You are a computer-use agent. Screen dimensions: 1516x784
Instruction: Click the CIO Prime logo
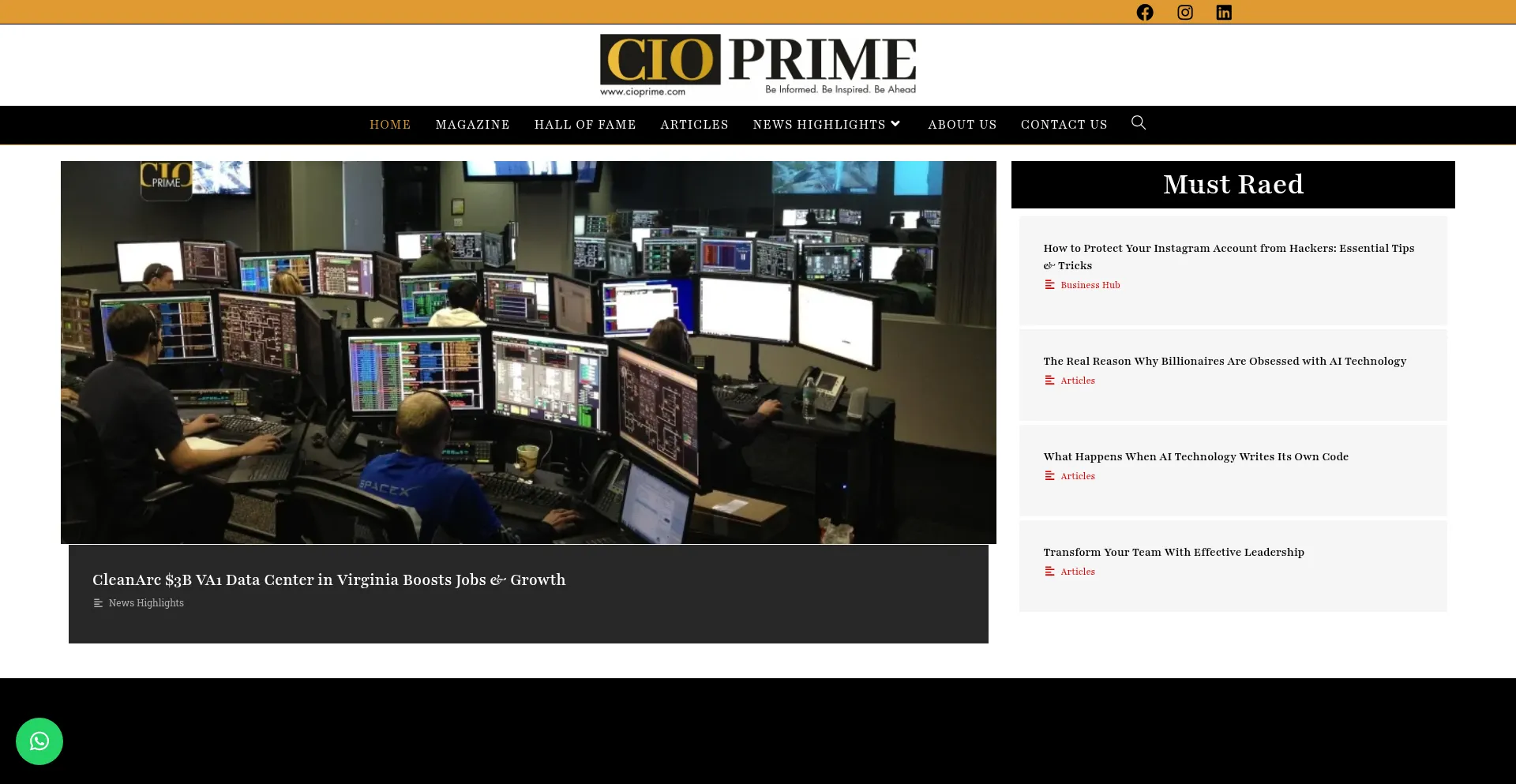(x=757, y=66)
